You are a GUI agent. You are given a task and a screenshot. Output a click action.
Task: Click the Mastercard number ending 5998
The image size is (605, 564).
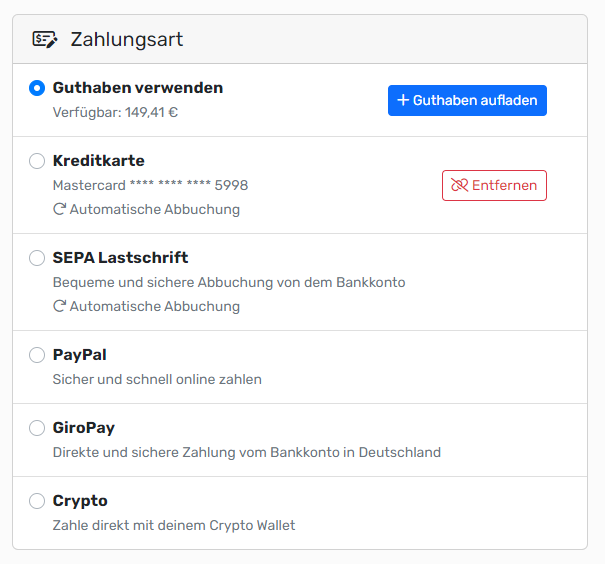[x=150, y=185]
